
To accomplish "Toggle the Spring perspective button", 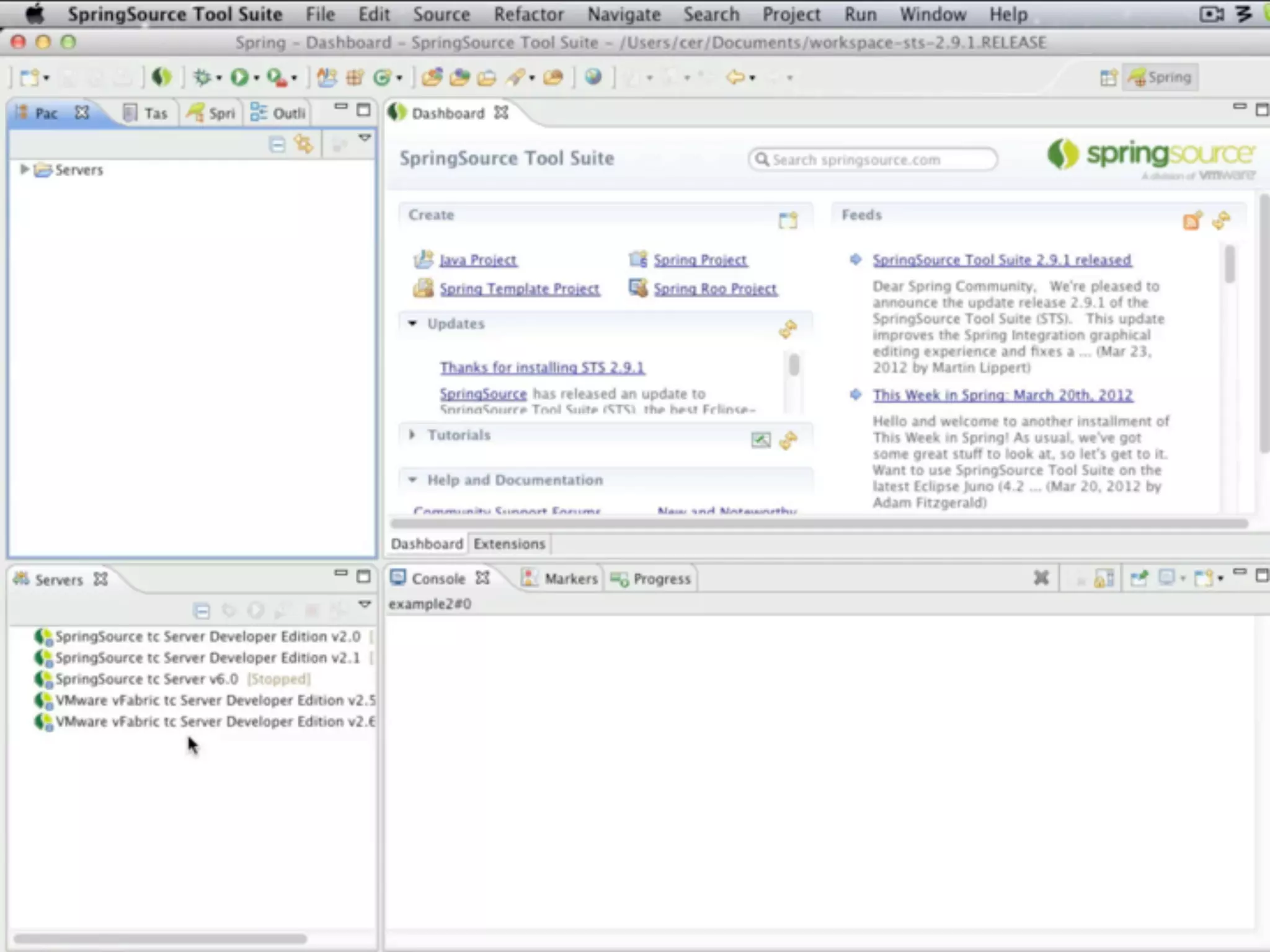I will [1160, 77].
